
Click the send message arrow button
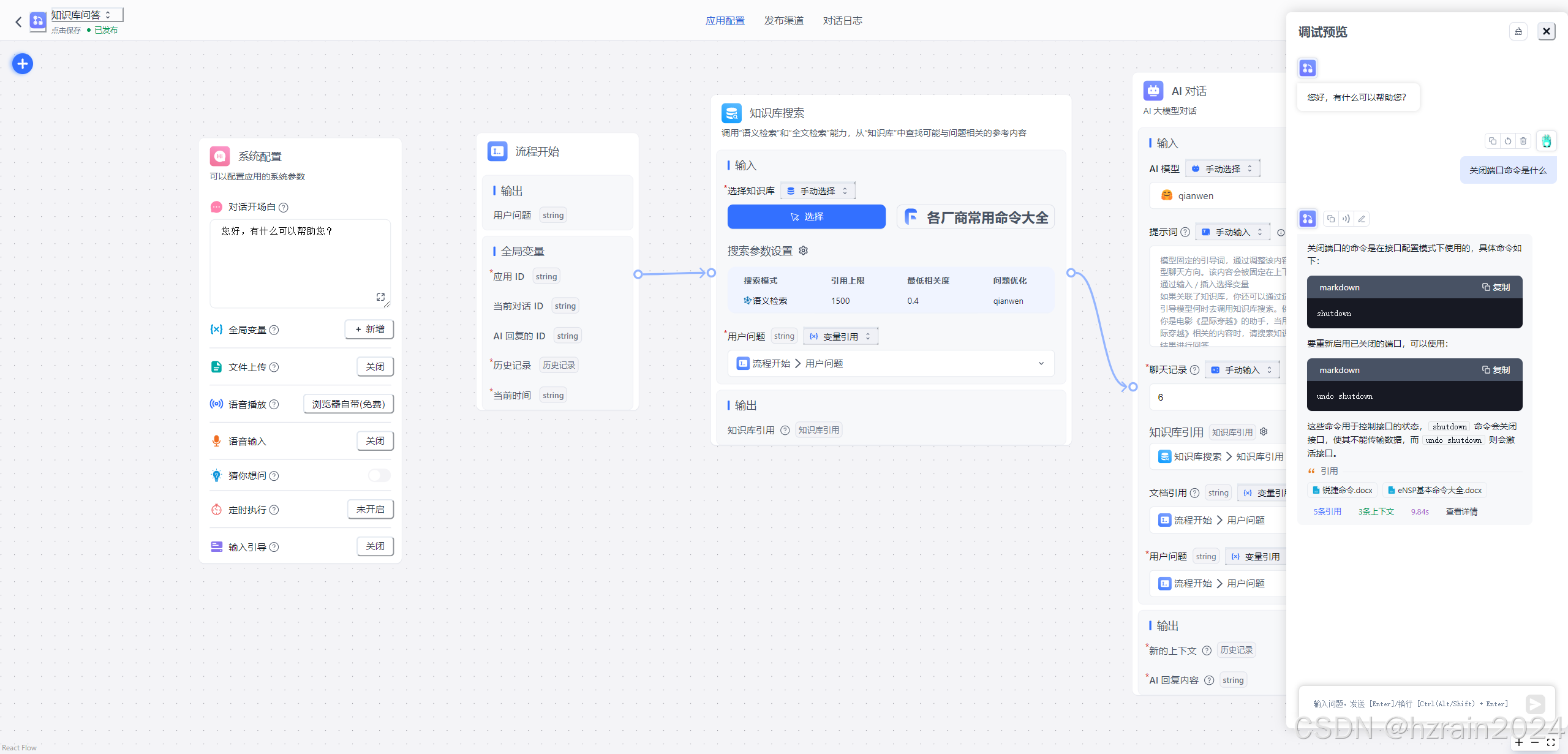click(x=1536, y=704)
